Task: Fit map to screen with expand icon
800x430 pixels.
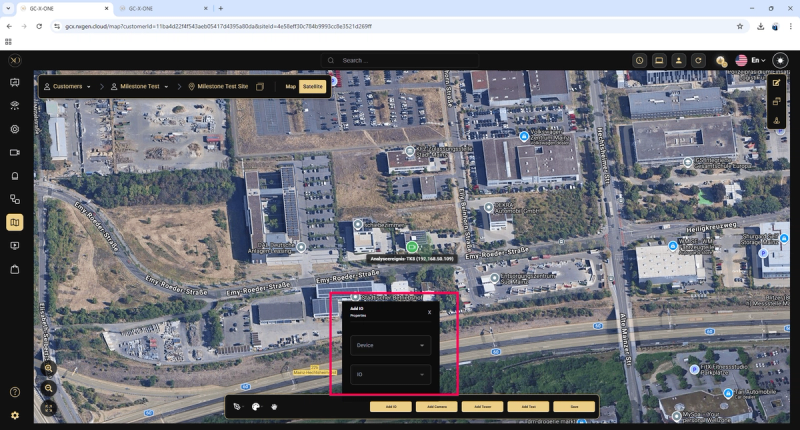Action: 48,408
